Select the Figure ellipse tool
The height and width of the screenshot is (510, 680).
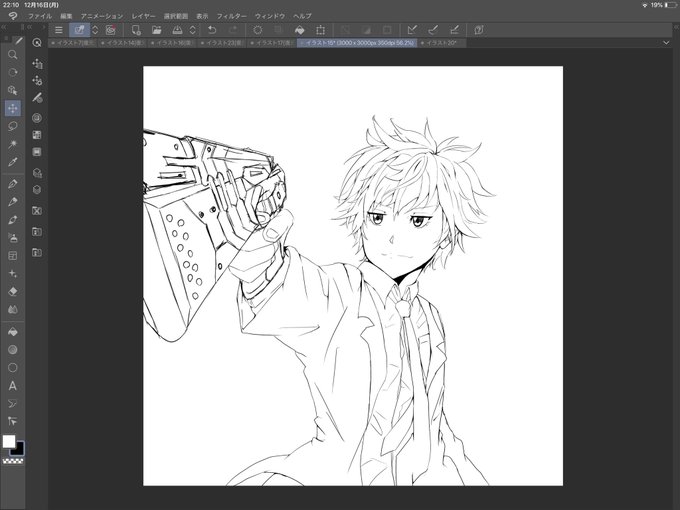(13, 368)
